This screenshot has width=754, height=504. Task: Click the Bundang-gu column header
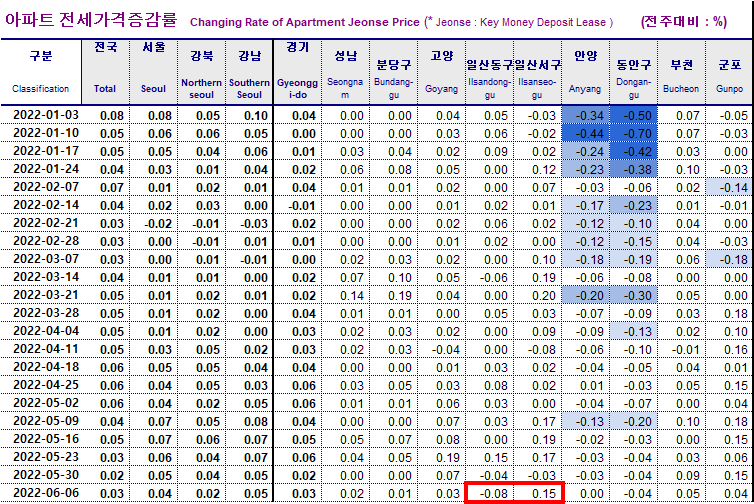tap(394, 72)
